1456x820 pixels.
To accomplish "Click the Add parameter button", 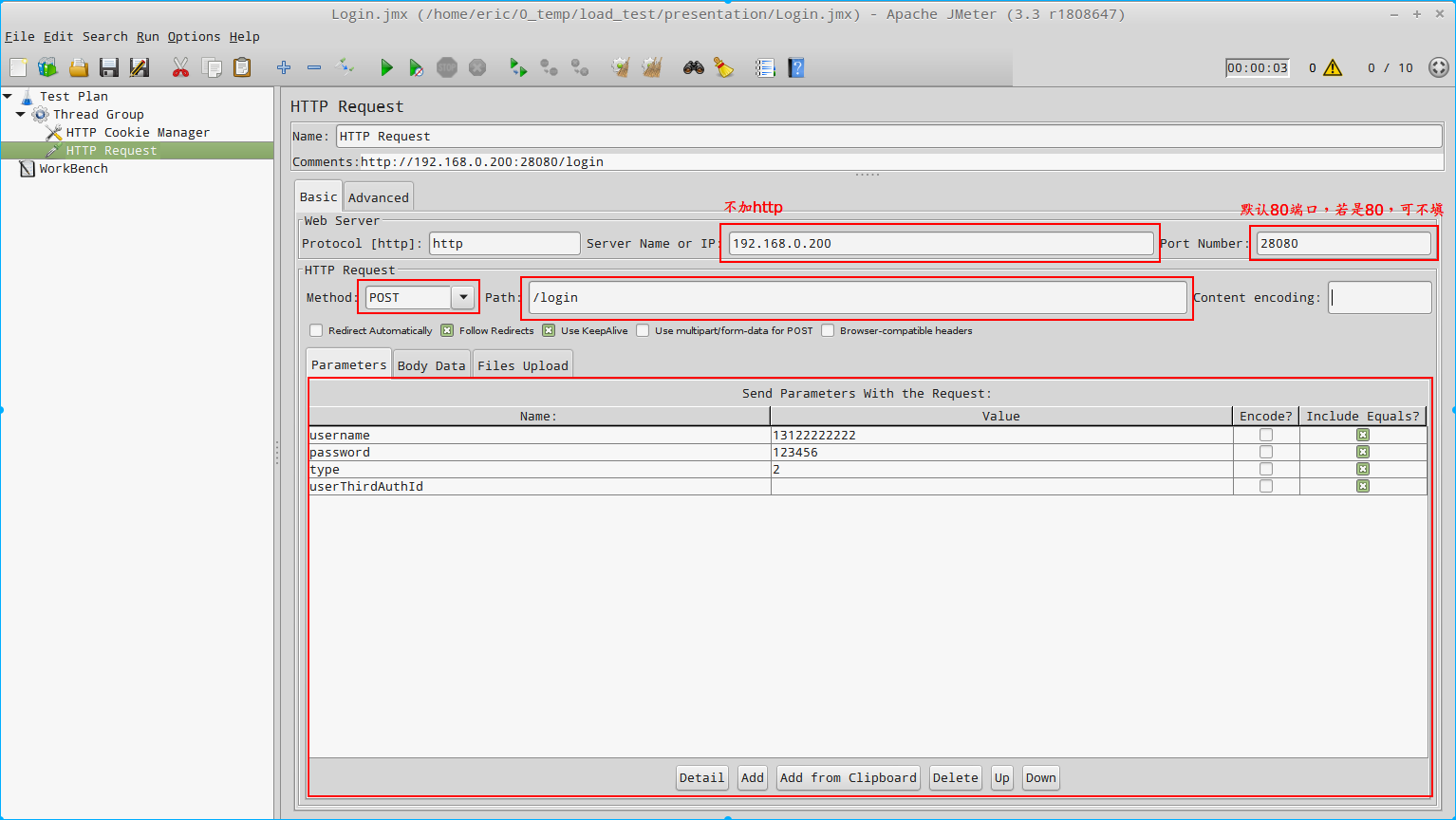I will coord(753,777).
